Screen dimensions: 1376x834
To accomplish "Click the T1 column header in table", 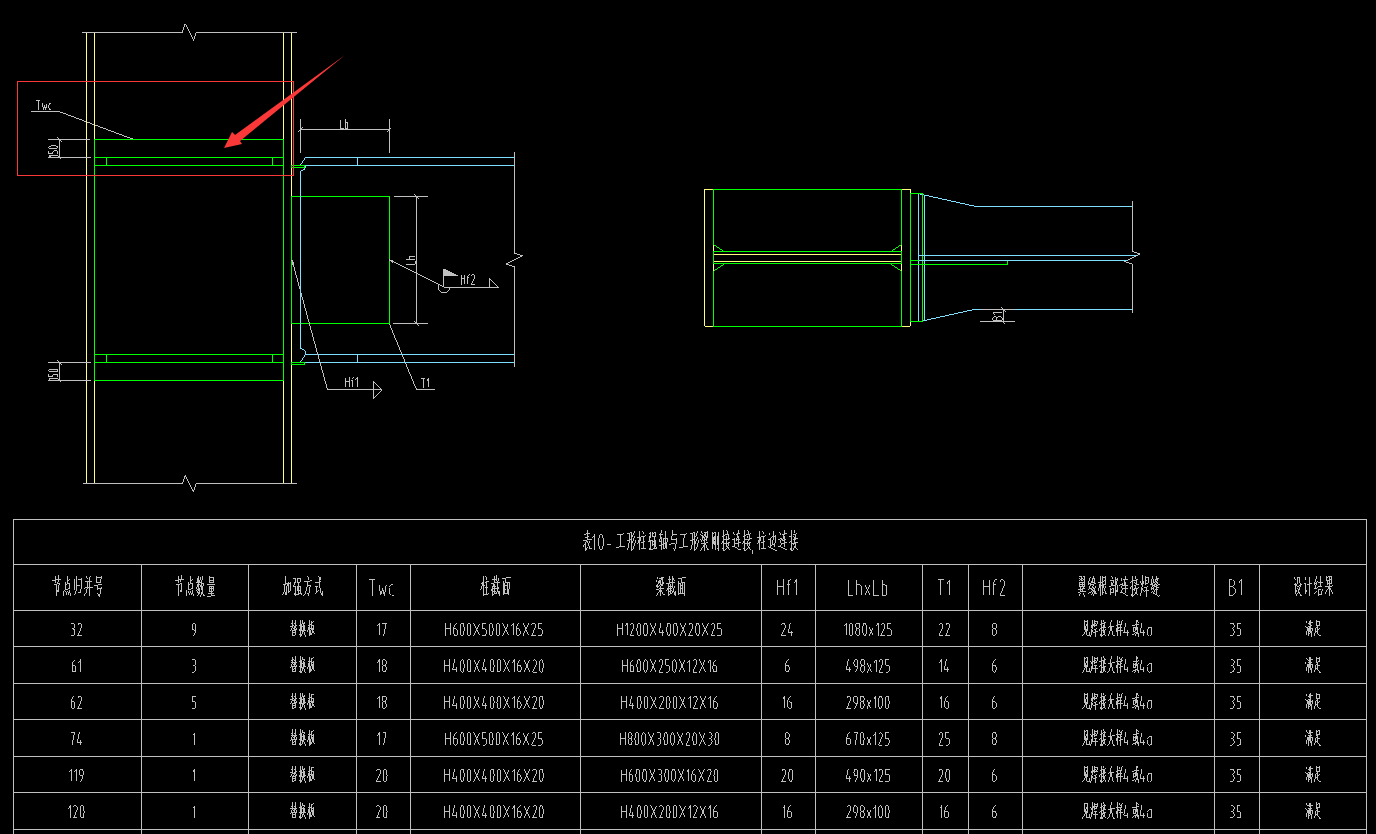I will [x=944, y=588].
